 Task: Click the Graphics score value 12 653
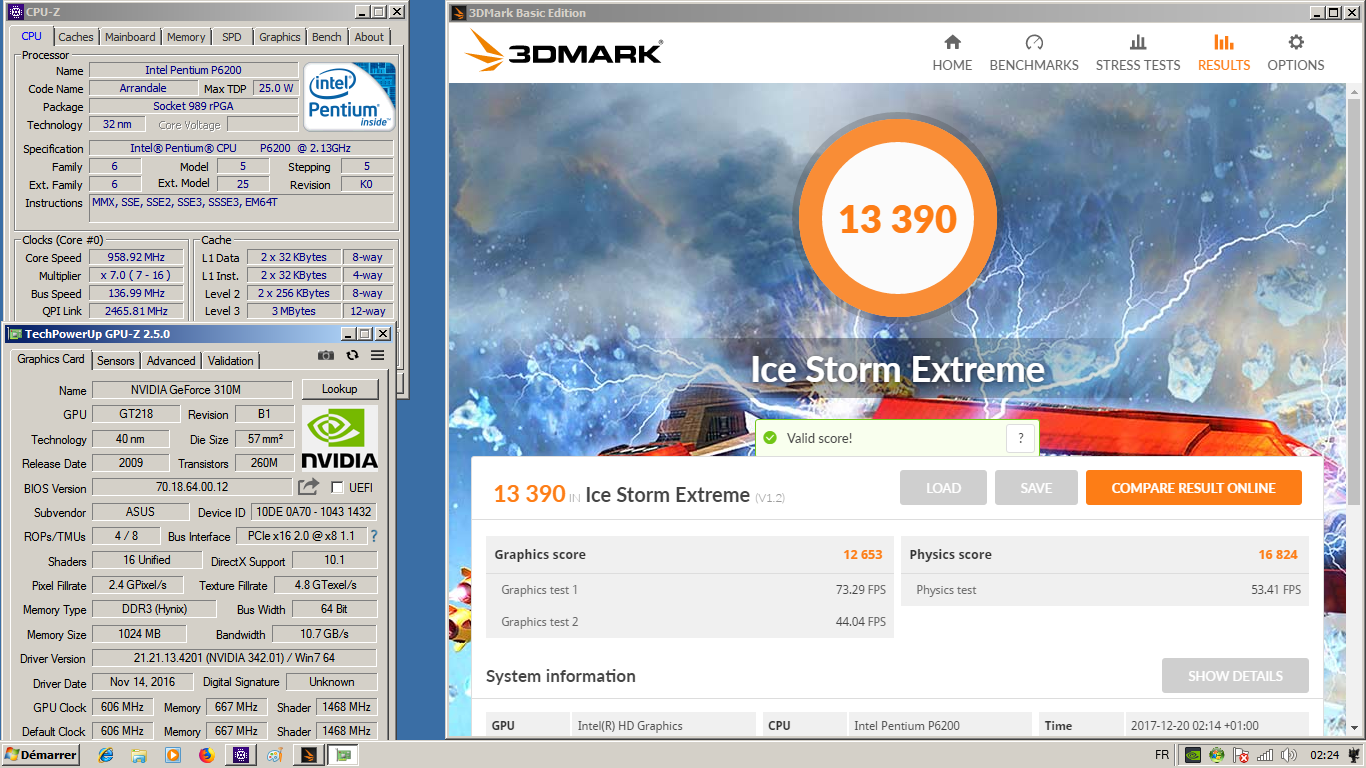(862, 554)
